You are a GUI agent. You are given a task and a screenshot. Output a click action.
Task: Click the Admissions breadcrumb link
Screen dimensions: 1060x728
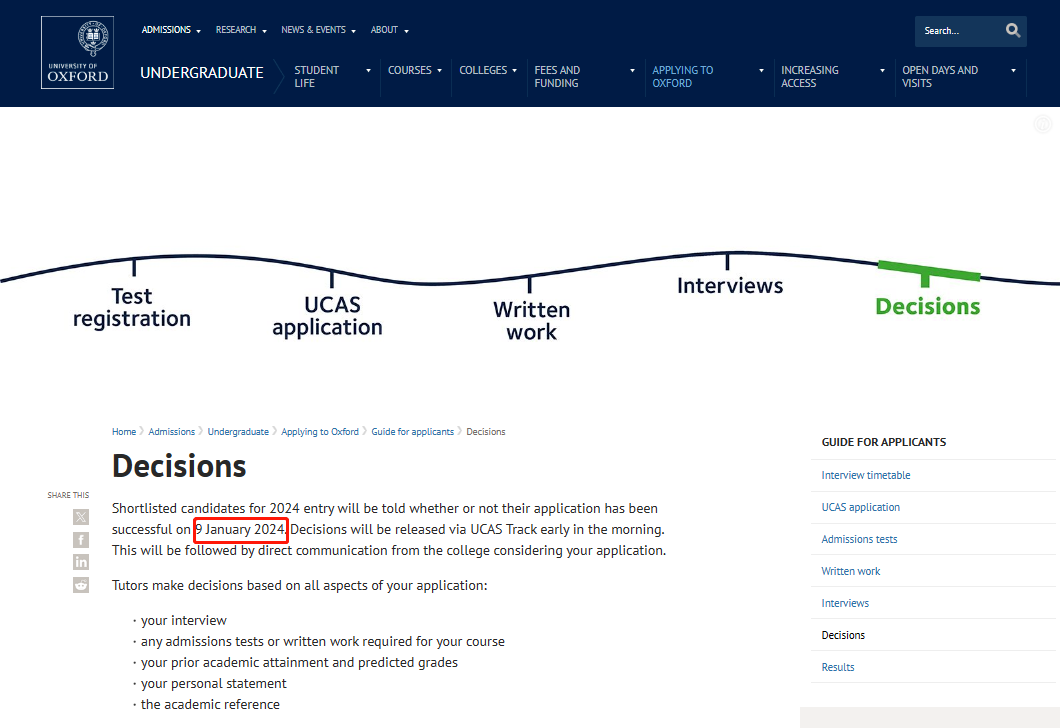[x=172, y=431]
